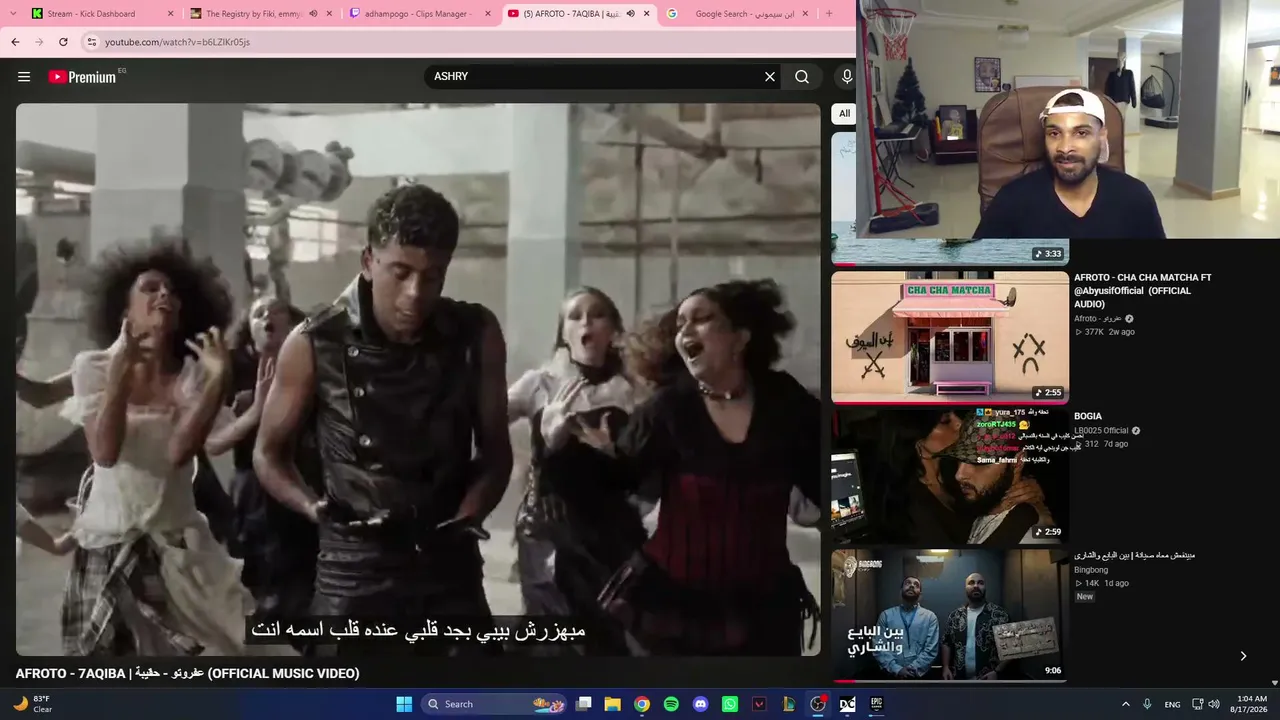This screenshot has width=1280, height=720.
Task: Open the DC app on the taskbar
Action: [x=847, y=704]
